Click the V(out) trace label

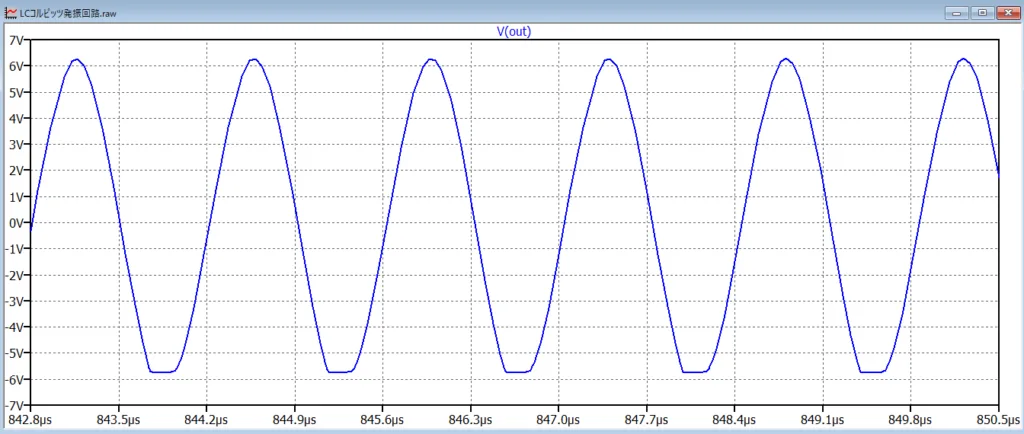pyautogui.click(x=514, y=31)
